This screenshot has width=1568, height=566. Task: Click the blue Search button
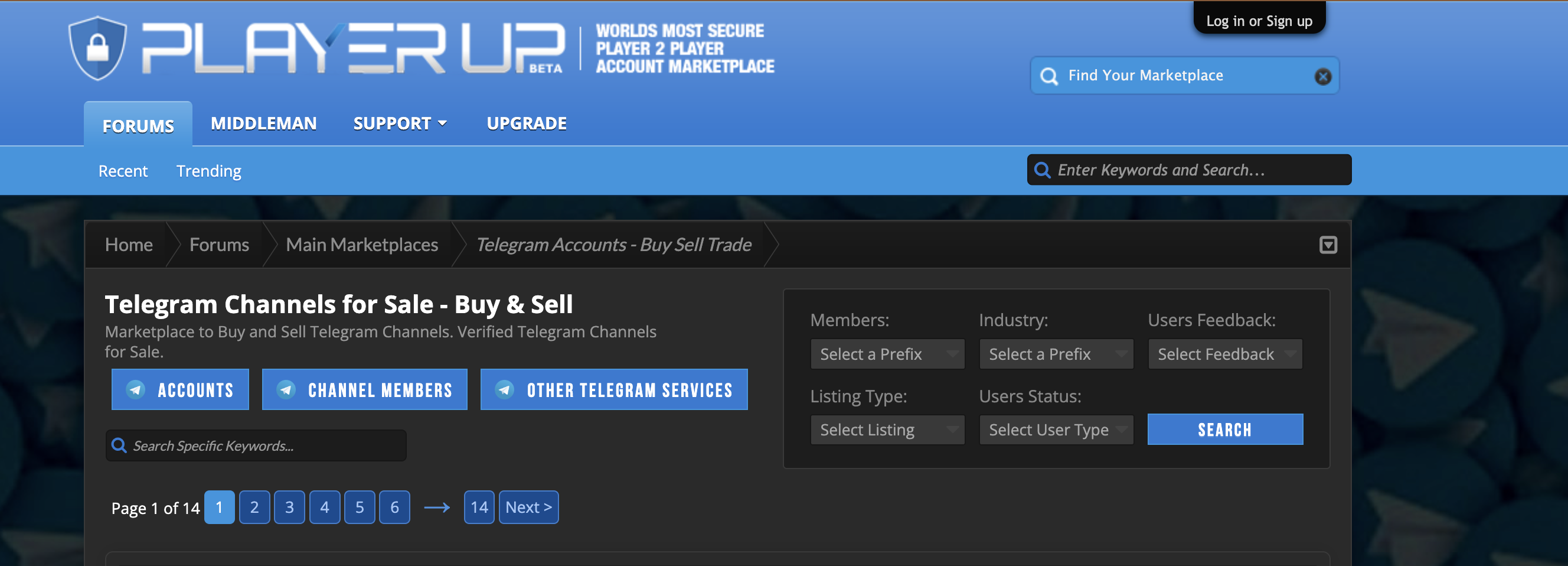pos(1224,430)
